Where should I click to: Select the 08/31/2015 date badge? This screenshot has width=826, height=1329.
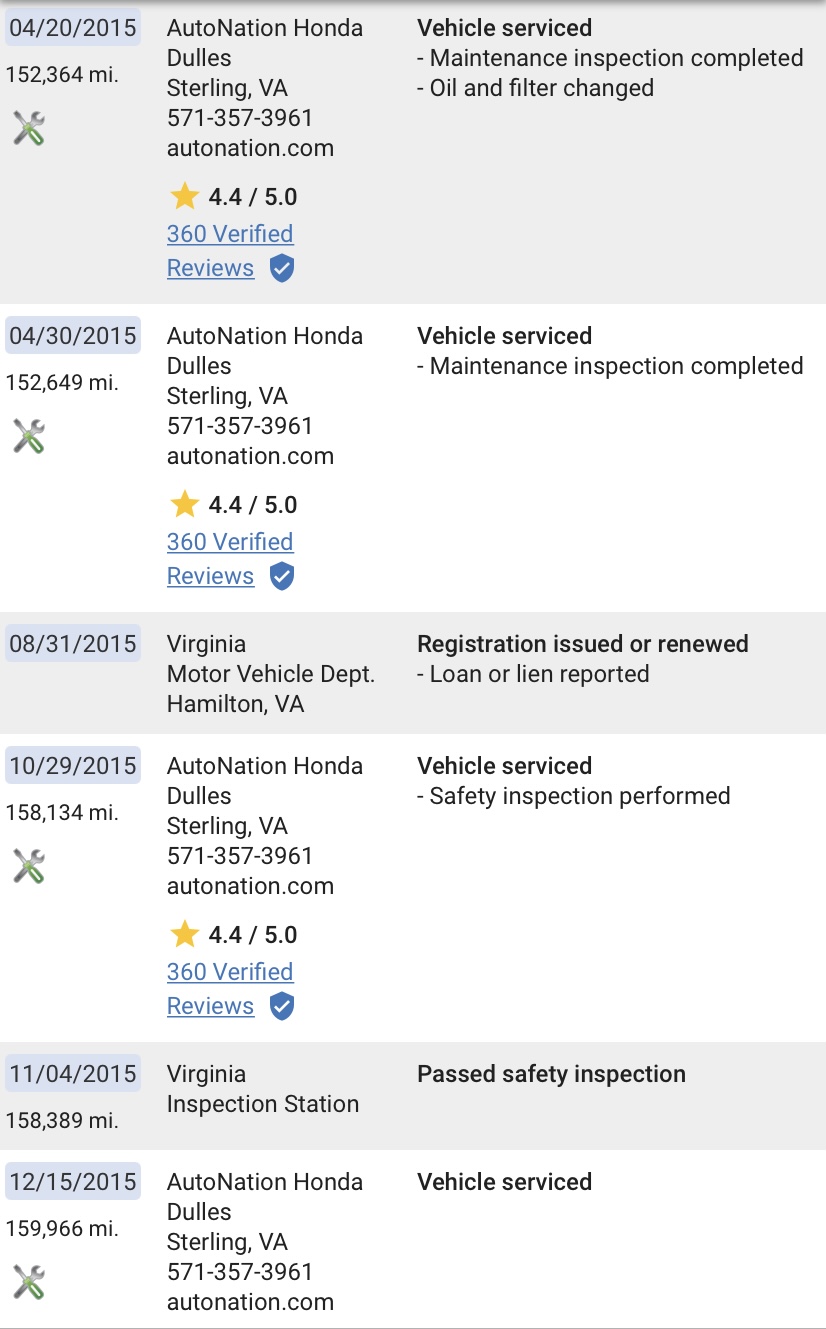73,644
